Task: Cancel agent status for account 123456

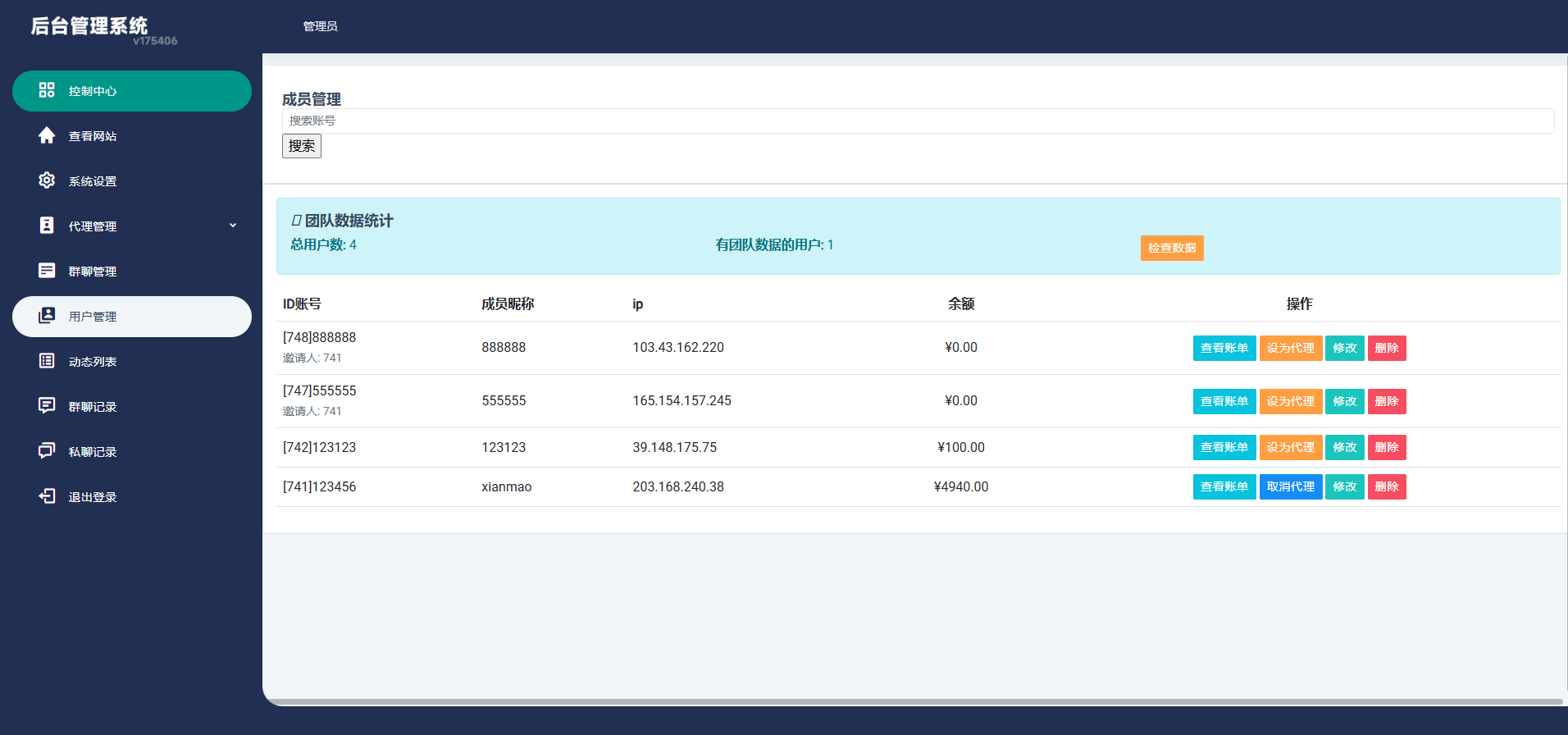Action: [1290, 486]
